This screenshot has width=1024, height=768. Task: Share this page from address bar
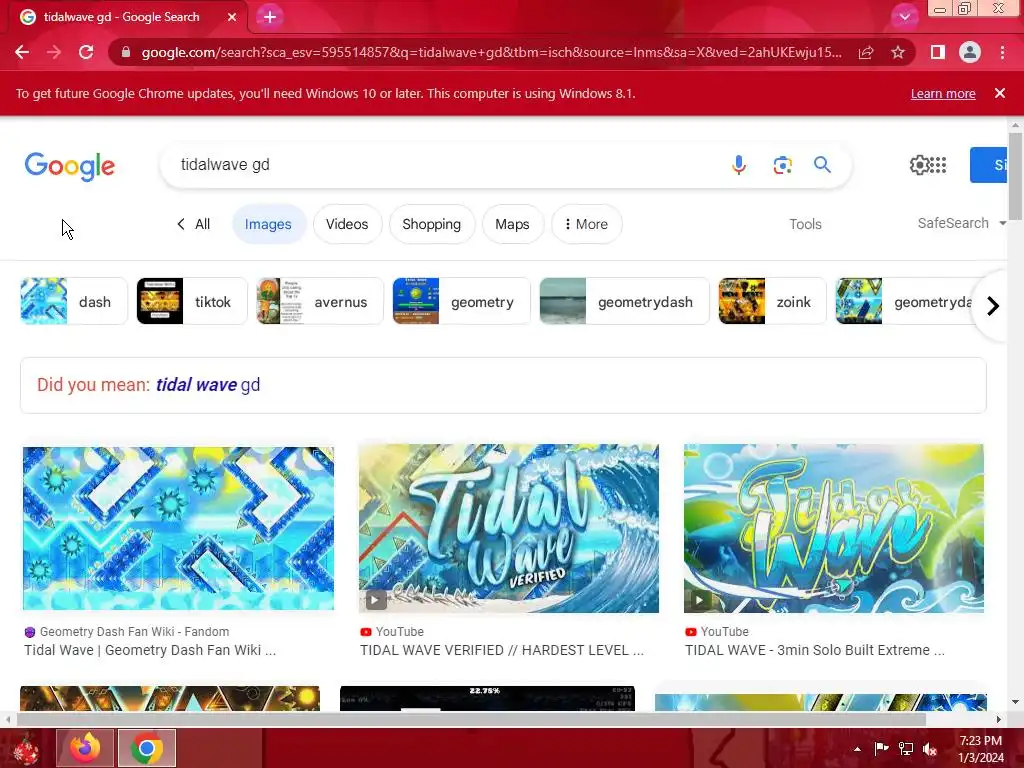pyautogui.click(x=866, y=52)
